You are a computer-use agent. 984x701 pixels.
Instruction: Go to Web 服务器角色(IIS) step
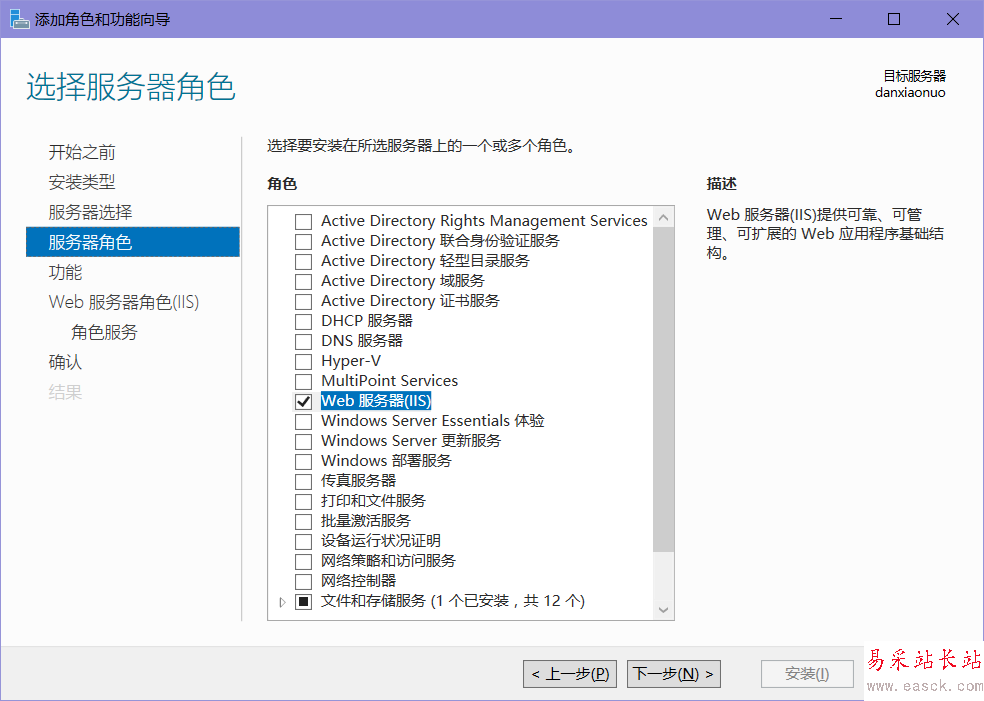click(x=124, y=302)
